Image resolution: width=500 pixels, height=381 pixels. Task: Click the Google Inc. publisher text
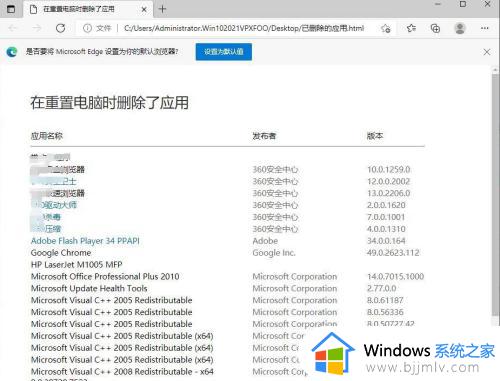point(274,253)
